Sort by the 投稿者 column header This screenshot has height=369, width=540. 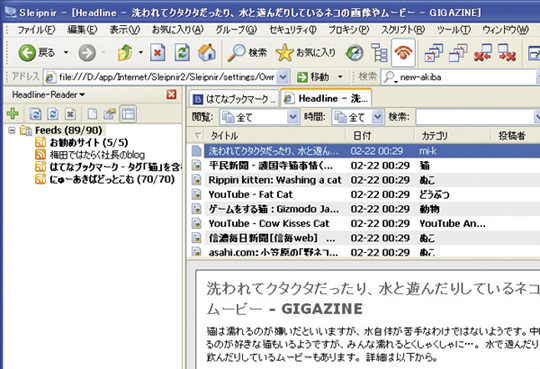[x=515, y=135]
